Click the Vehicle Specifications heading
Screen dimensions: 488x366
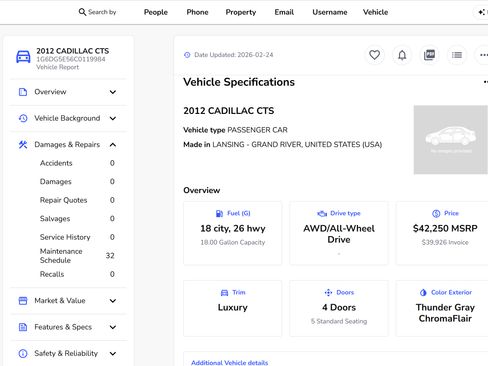coord(239,82)
